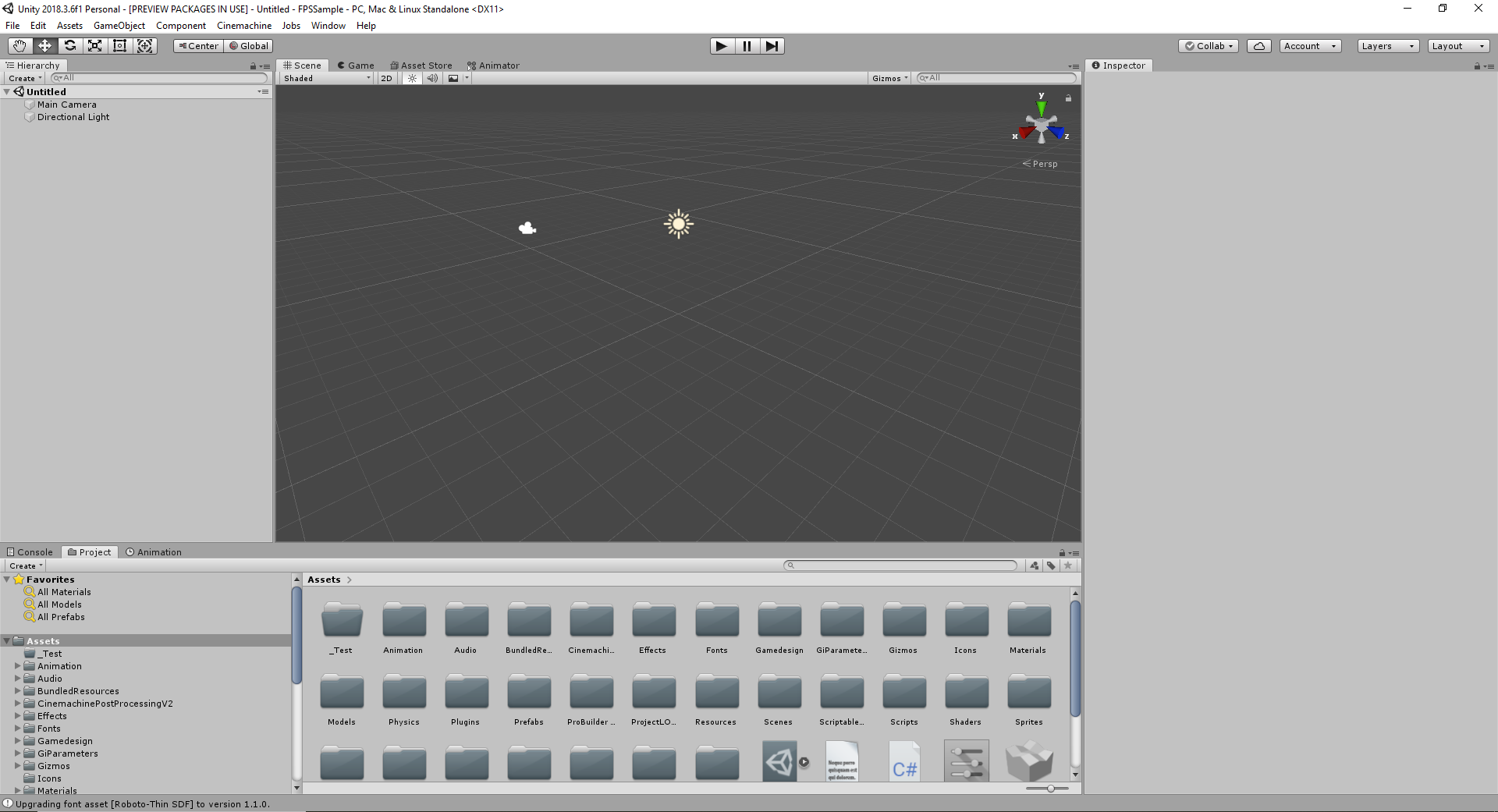Lock the scene gizmo rotation
The height and width of the screenshot is (812, 1498).
1068,98
